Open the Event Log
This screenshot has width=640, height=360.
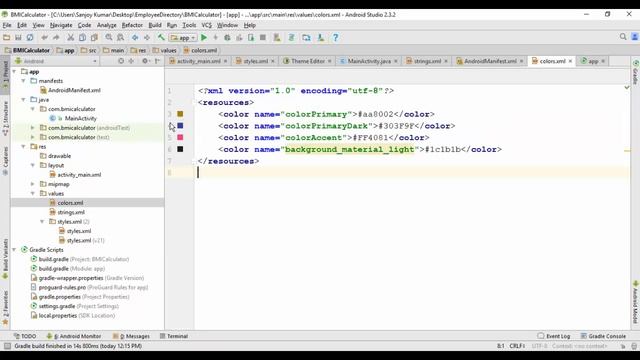pyautogui.click(x=554, y=336)
